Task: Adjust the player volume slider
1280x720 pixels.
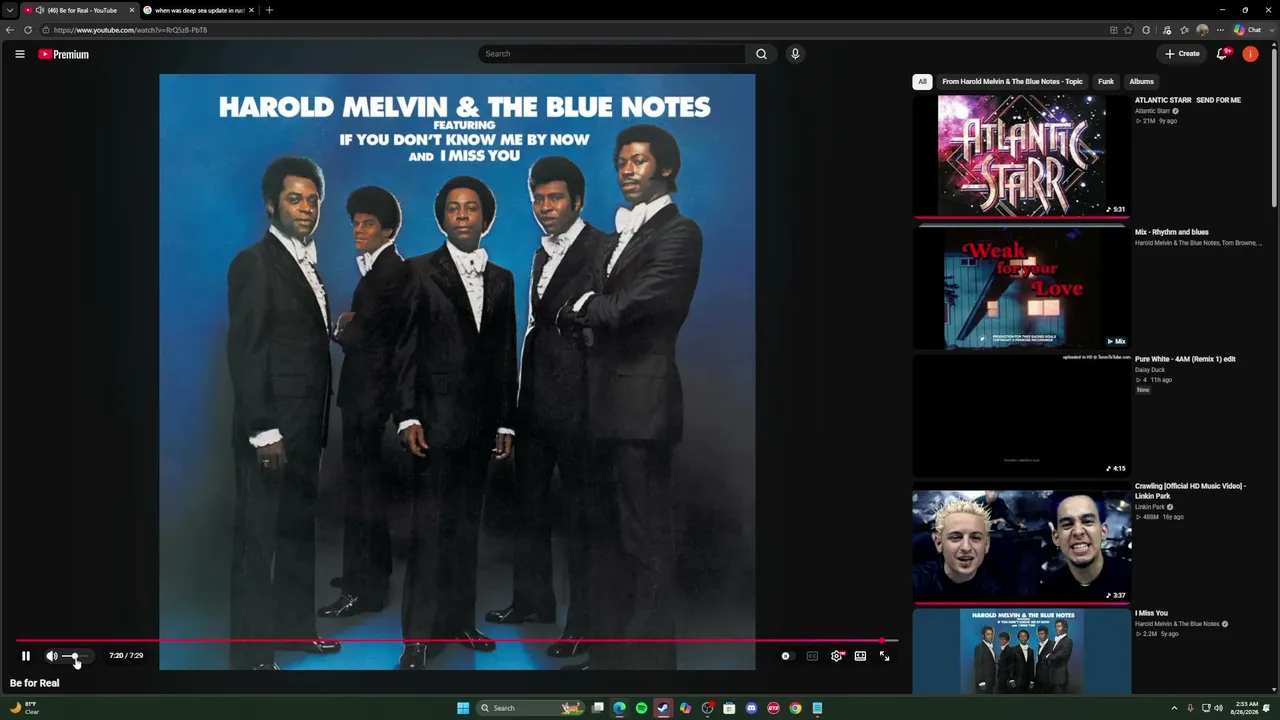Action: click(76, 656)
